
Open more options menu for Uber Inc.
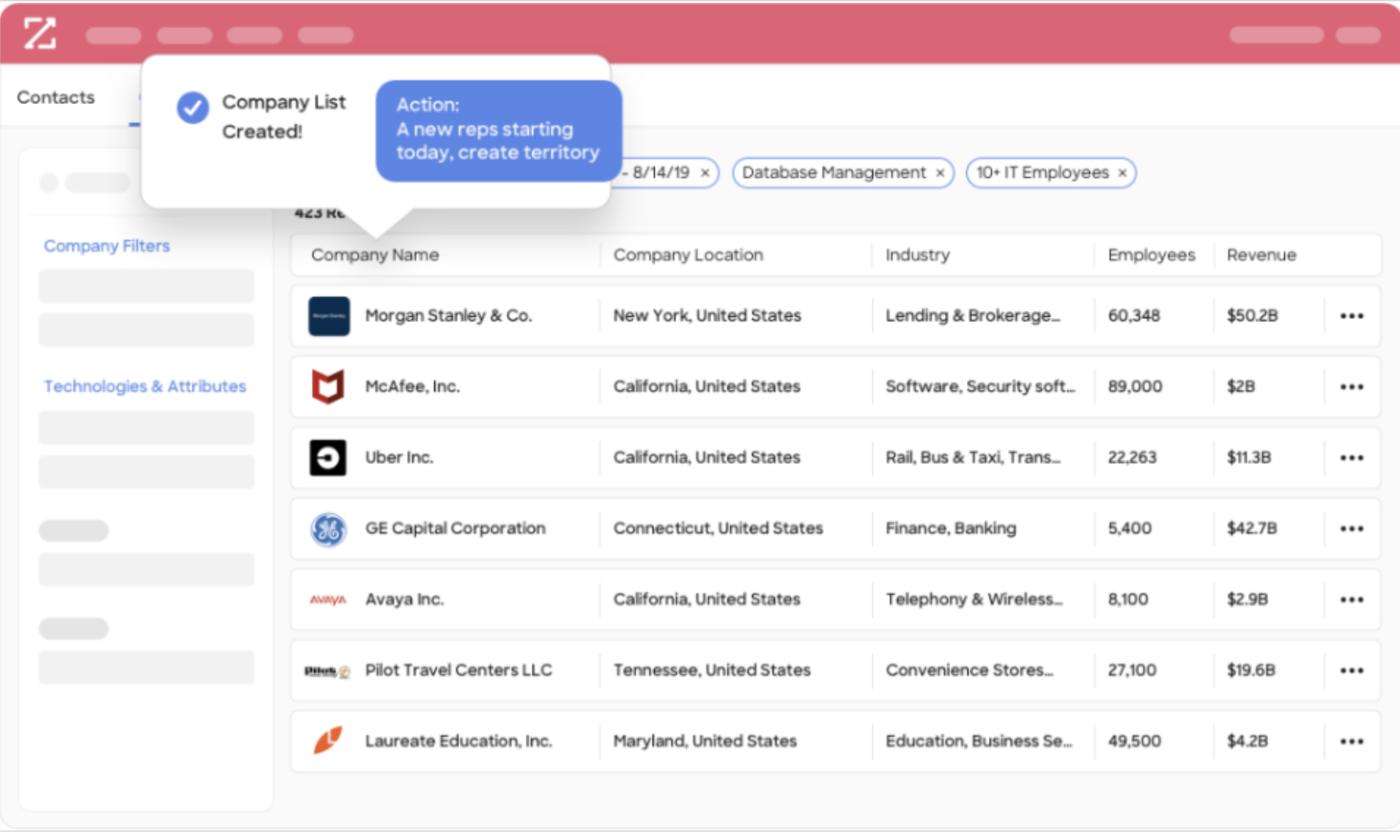(1351, 458)
